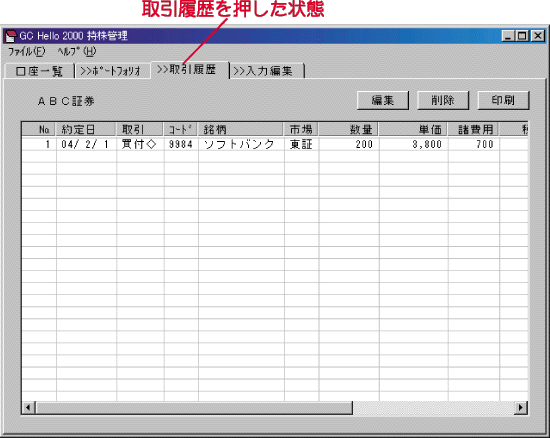Viewport: 550px width, 438px height.
Task: Click the 削除 button
Action: click(x=443, y=100)
